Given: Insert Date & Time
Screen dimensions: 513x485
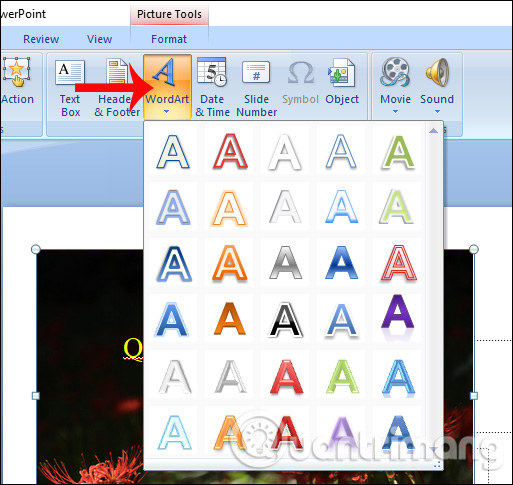Looking at the screenshot, I should [x=212, y=87].
